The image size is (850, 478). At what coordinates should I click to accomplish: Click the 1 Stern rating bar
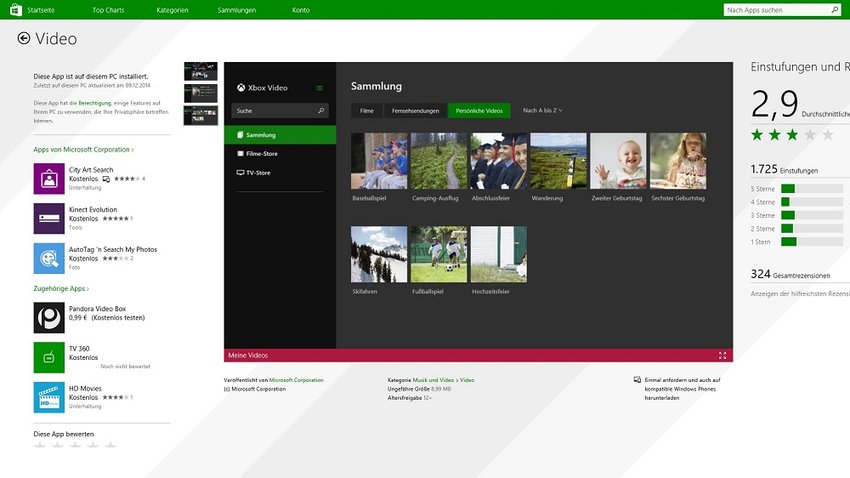[x=812, y=242]
